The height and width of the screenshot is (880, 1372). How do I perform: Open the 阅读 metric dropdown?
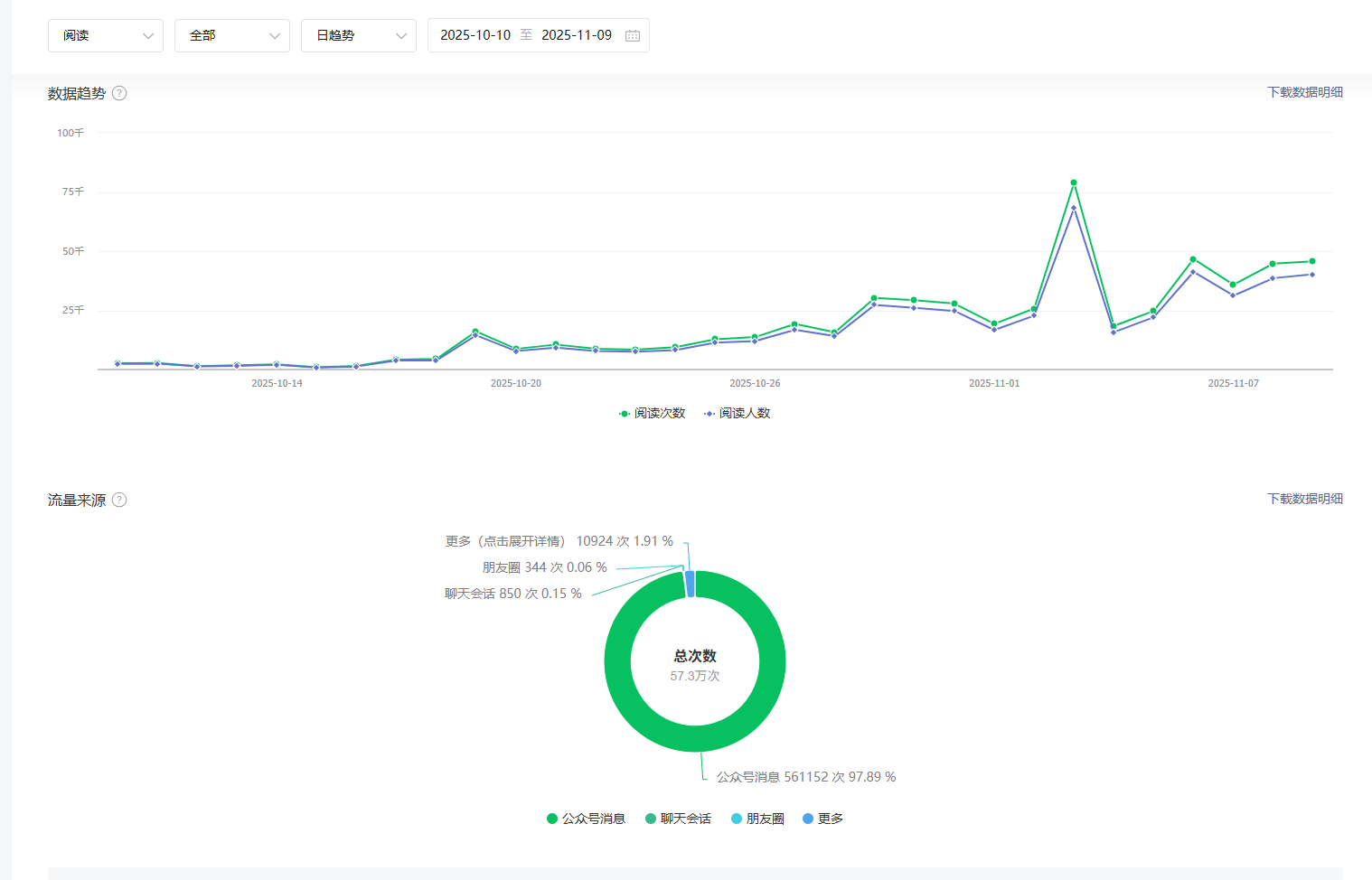pyautogui.click(x=106, y=35)
